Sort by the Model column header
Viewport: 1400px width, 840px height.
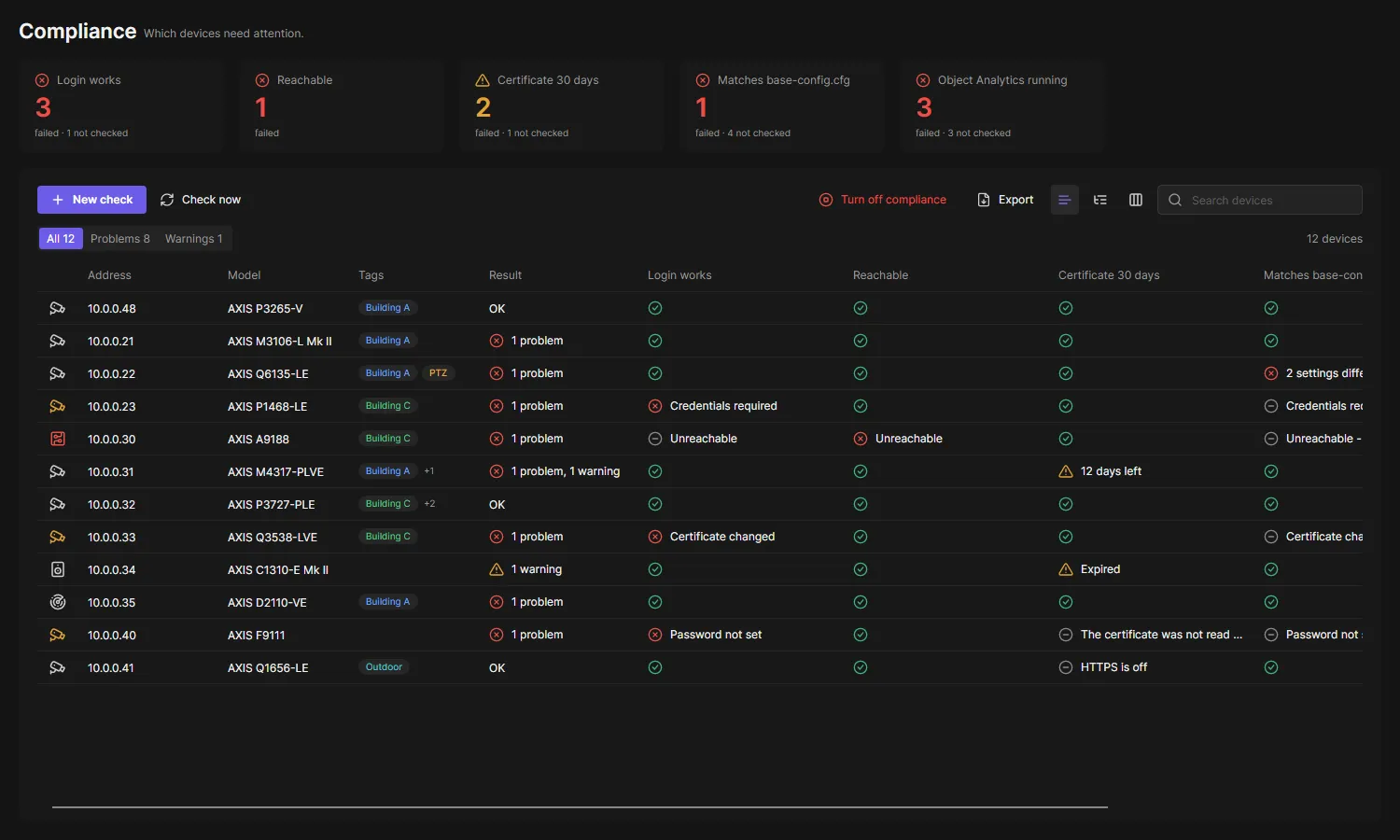click(x=244, y=275)
